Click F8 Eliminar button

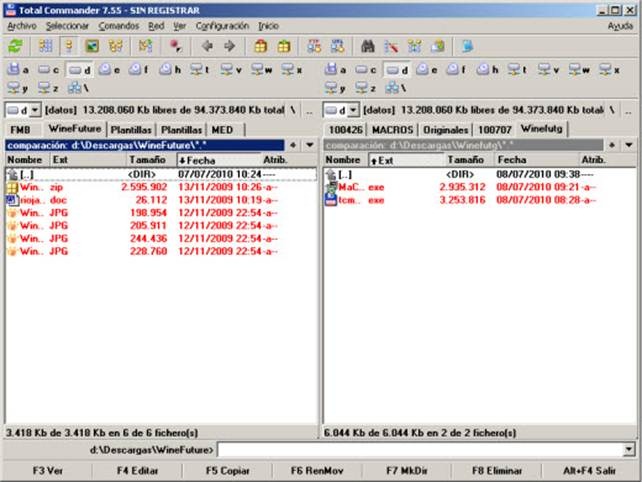[497, 471]
